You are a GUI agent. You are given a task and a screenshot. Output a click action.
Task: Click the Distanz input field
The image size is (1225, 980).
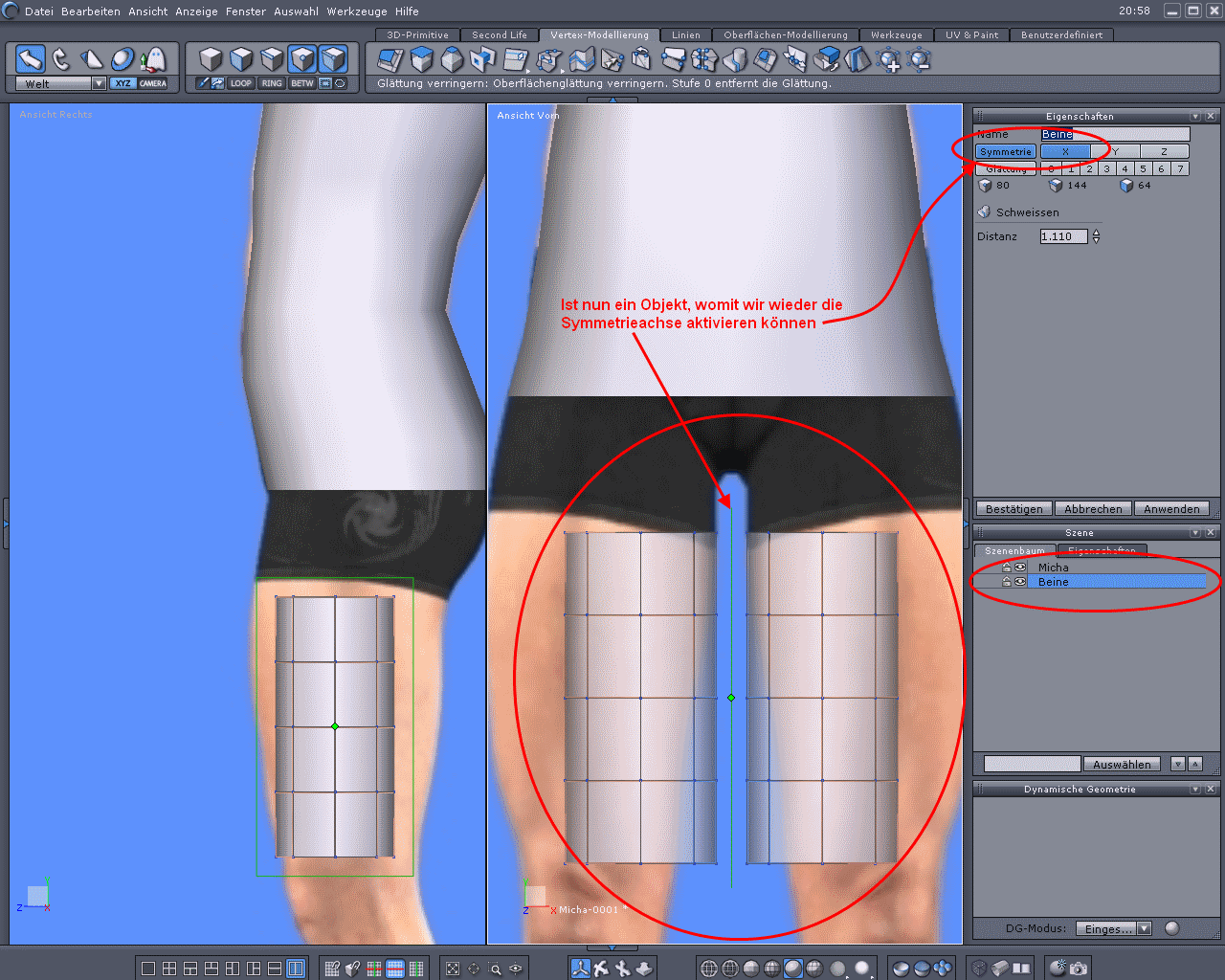[1064, 236]
